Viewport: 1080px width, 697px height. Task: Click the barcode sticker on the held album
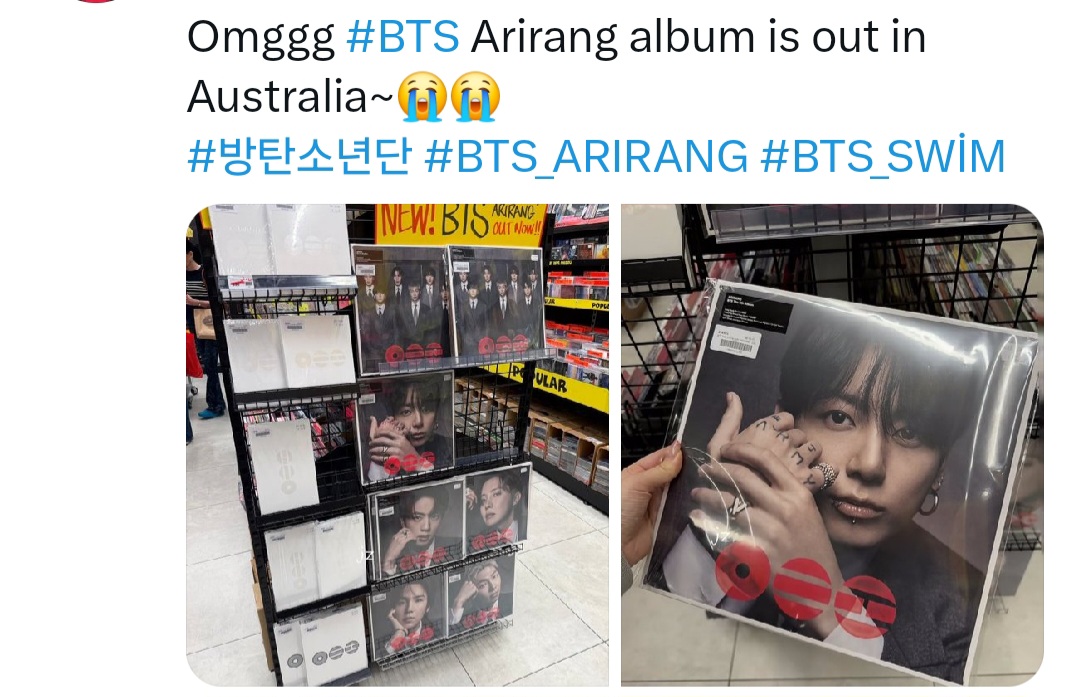point(736,342)
